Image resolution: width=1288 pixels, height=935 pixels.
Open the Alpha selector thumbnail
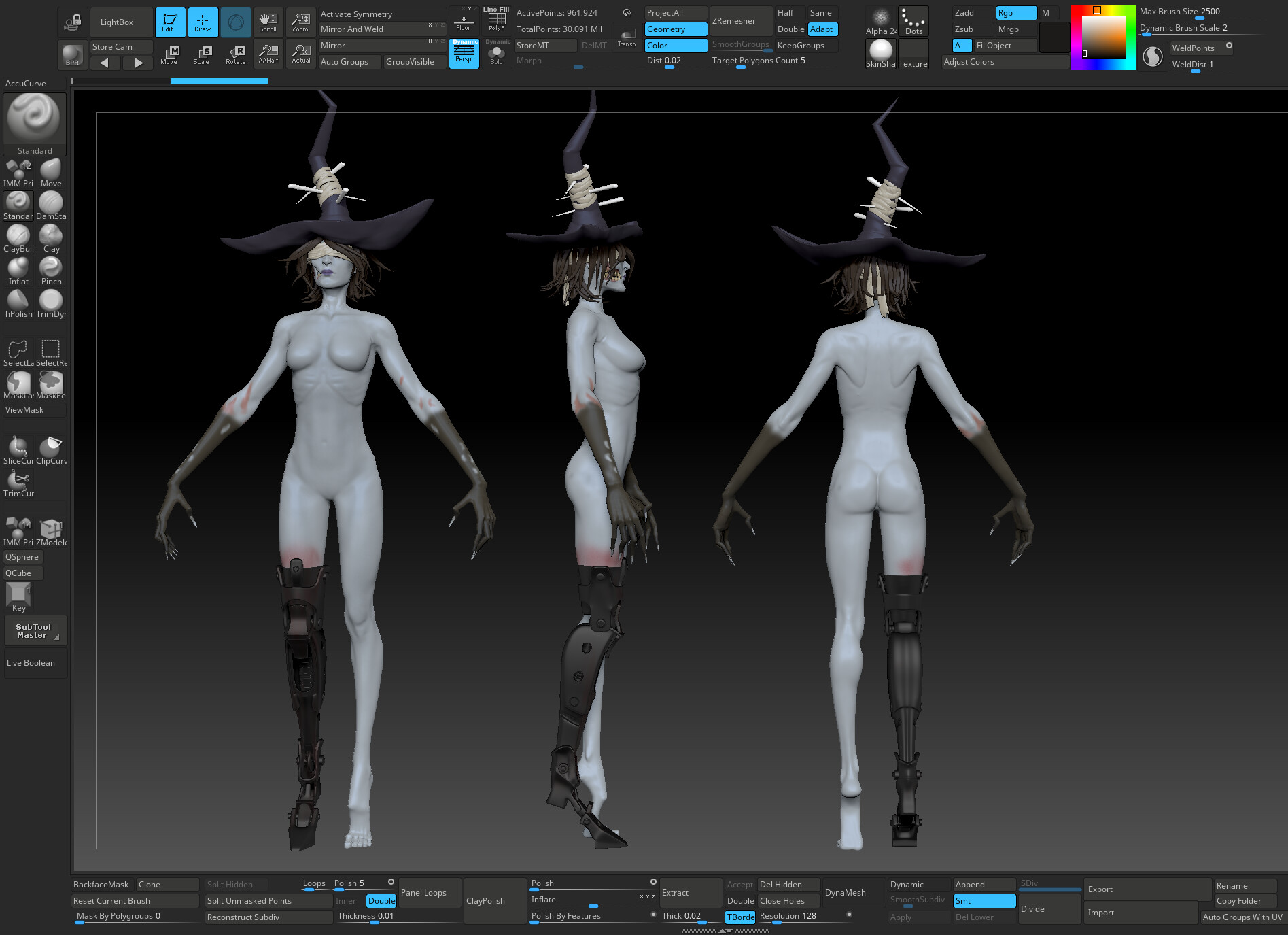pos(880,20)
